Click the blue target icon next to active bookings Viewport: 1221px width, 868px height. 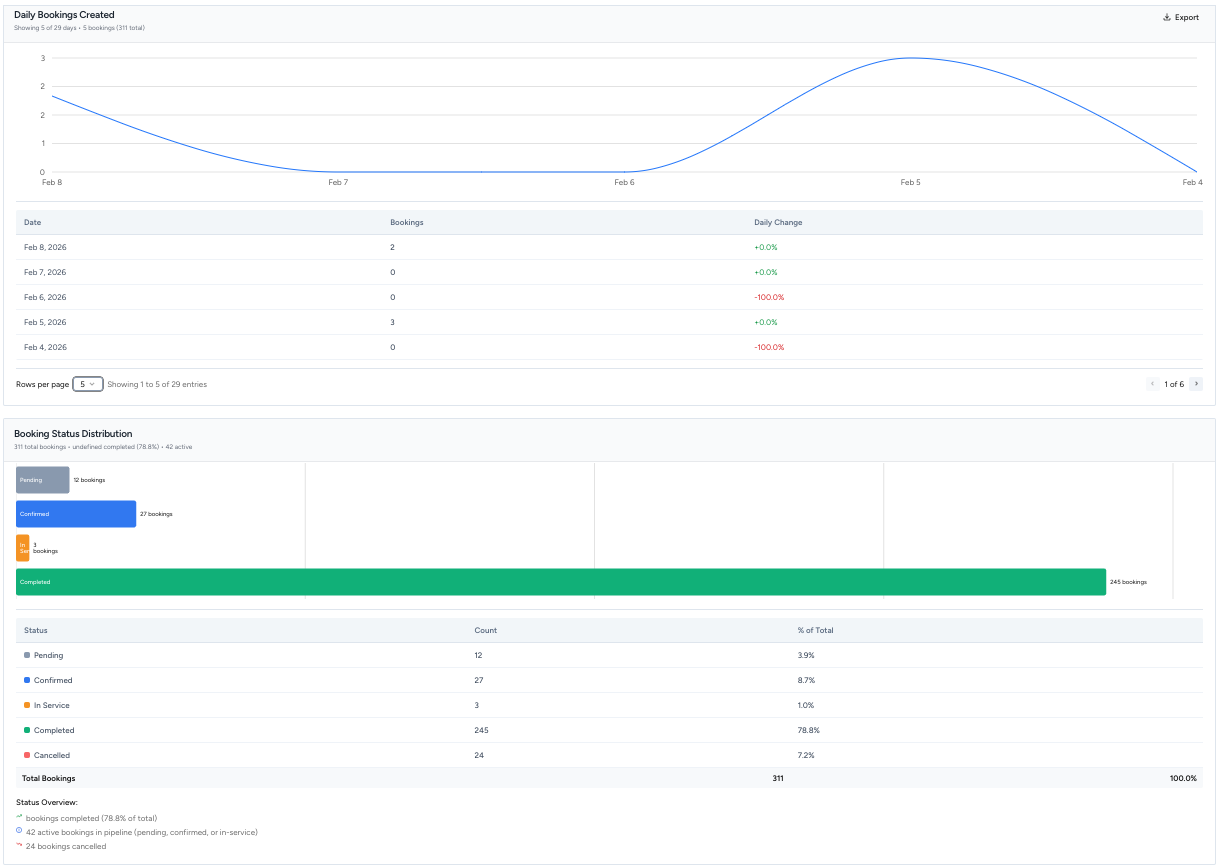[x=18, y=829]
